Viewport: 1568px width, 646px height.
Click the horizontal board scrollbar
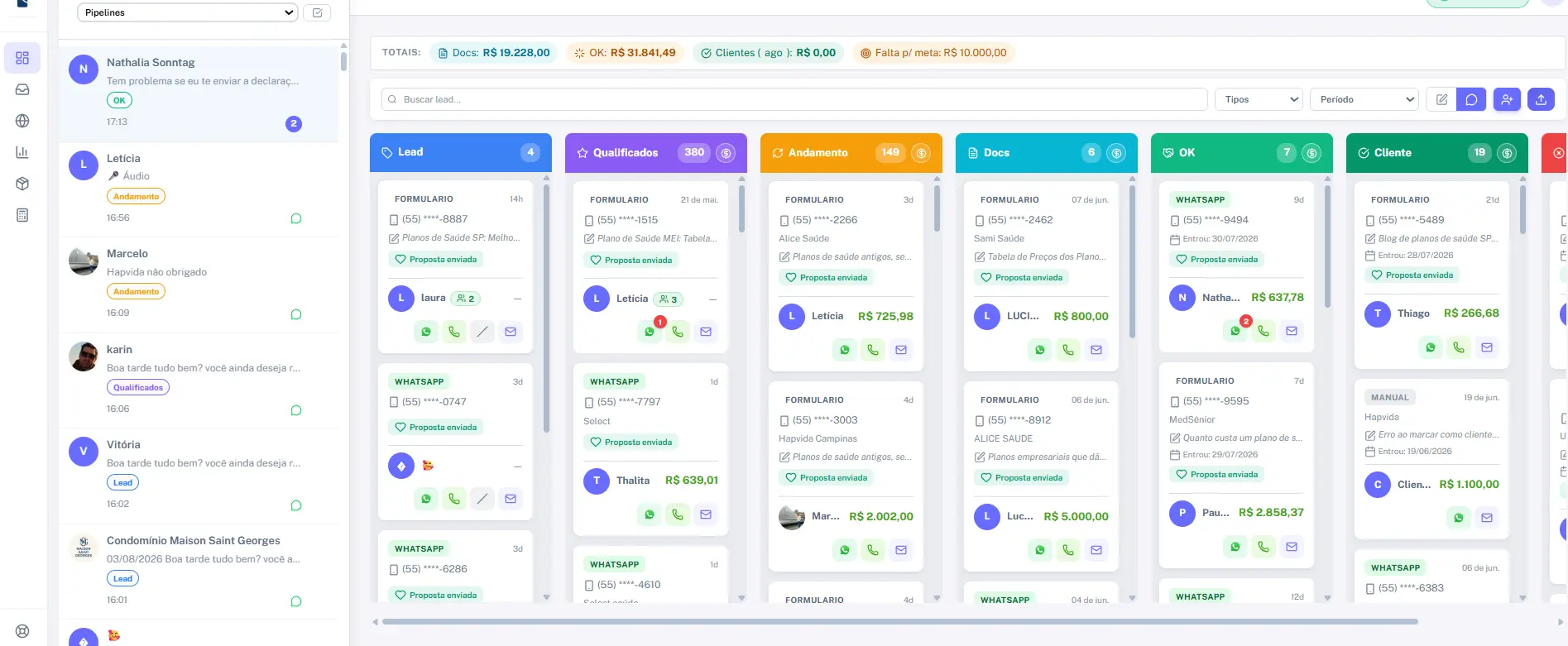[x=899, y=622]
